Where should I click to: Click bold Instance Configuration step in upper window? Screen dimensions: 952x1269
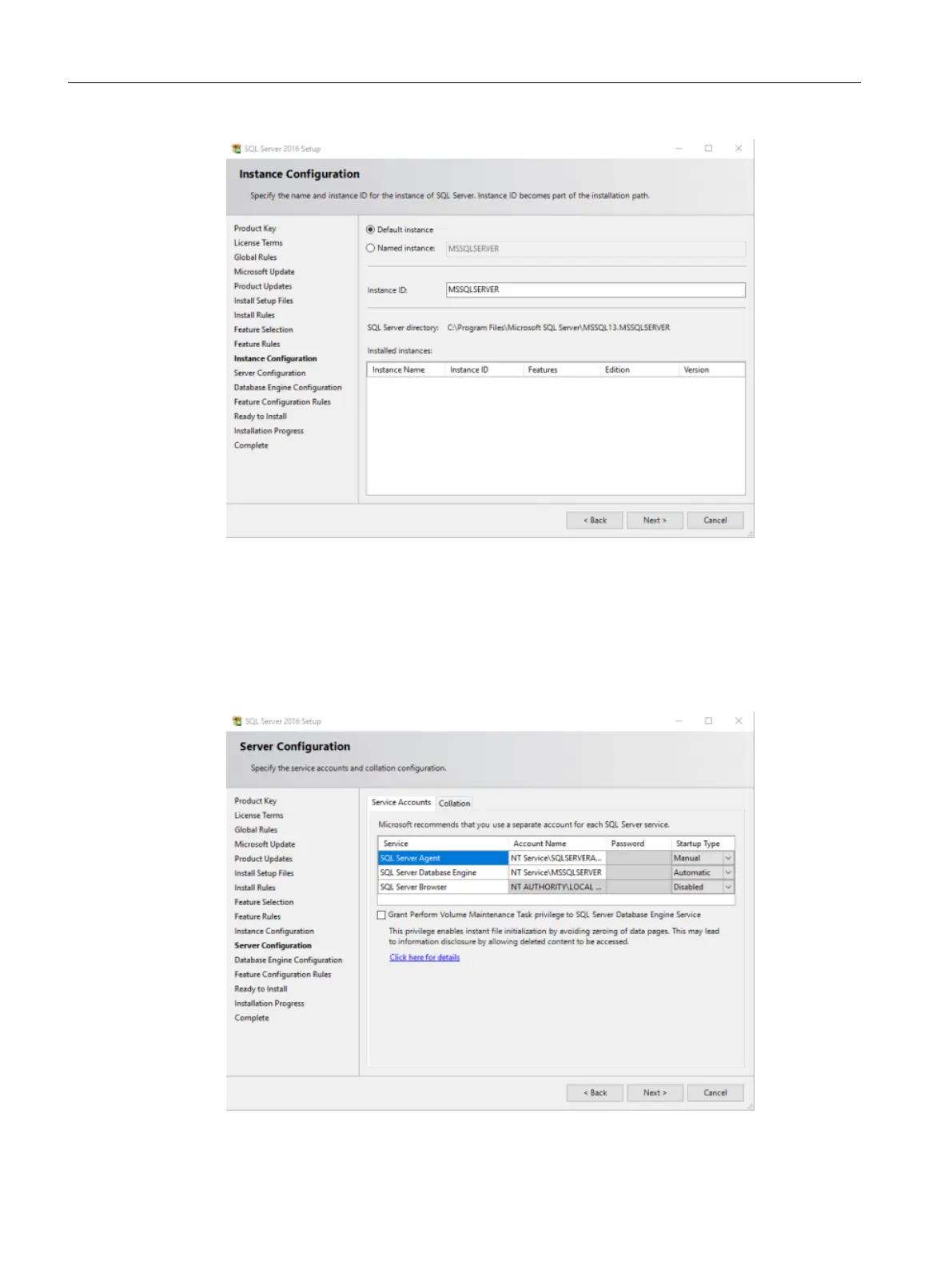[275, 359]
